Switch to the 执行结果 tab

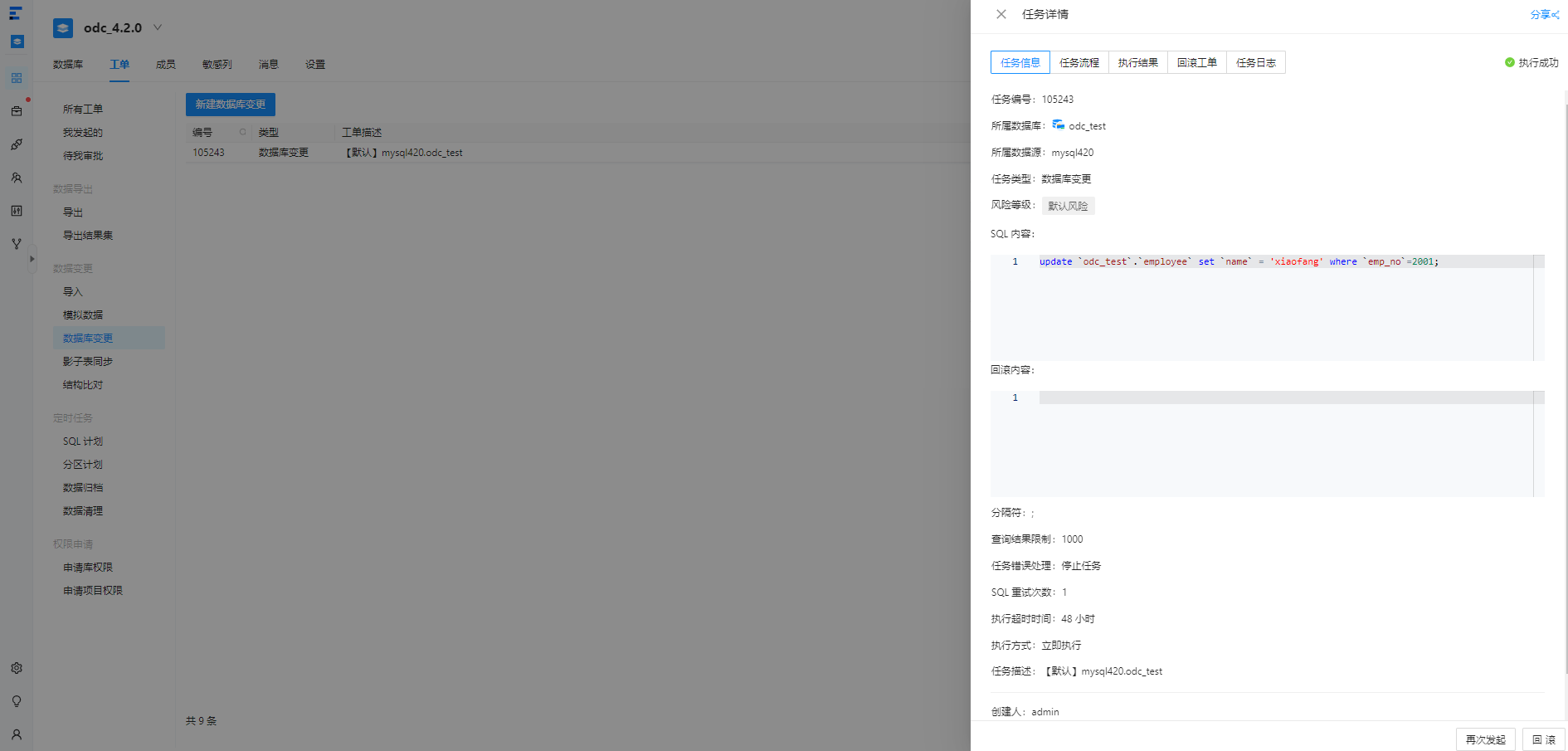click(1138, 62)
